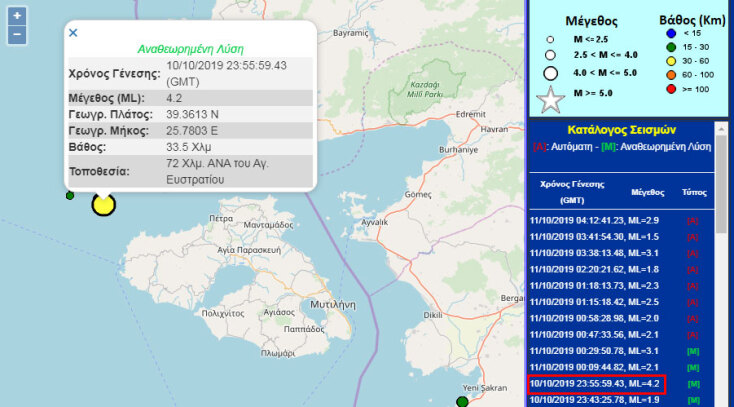734x407 pixels.
Task: Click the circle icon for 2.5 < M <= 4.0
Action: click(550, 55)
